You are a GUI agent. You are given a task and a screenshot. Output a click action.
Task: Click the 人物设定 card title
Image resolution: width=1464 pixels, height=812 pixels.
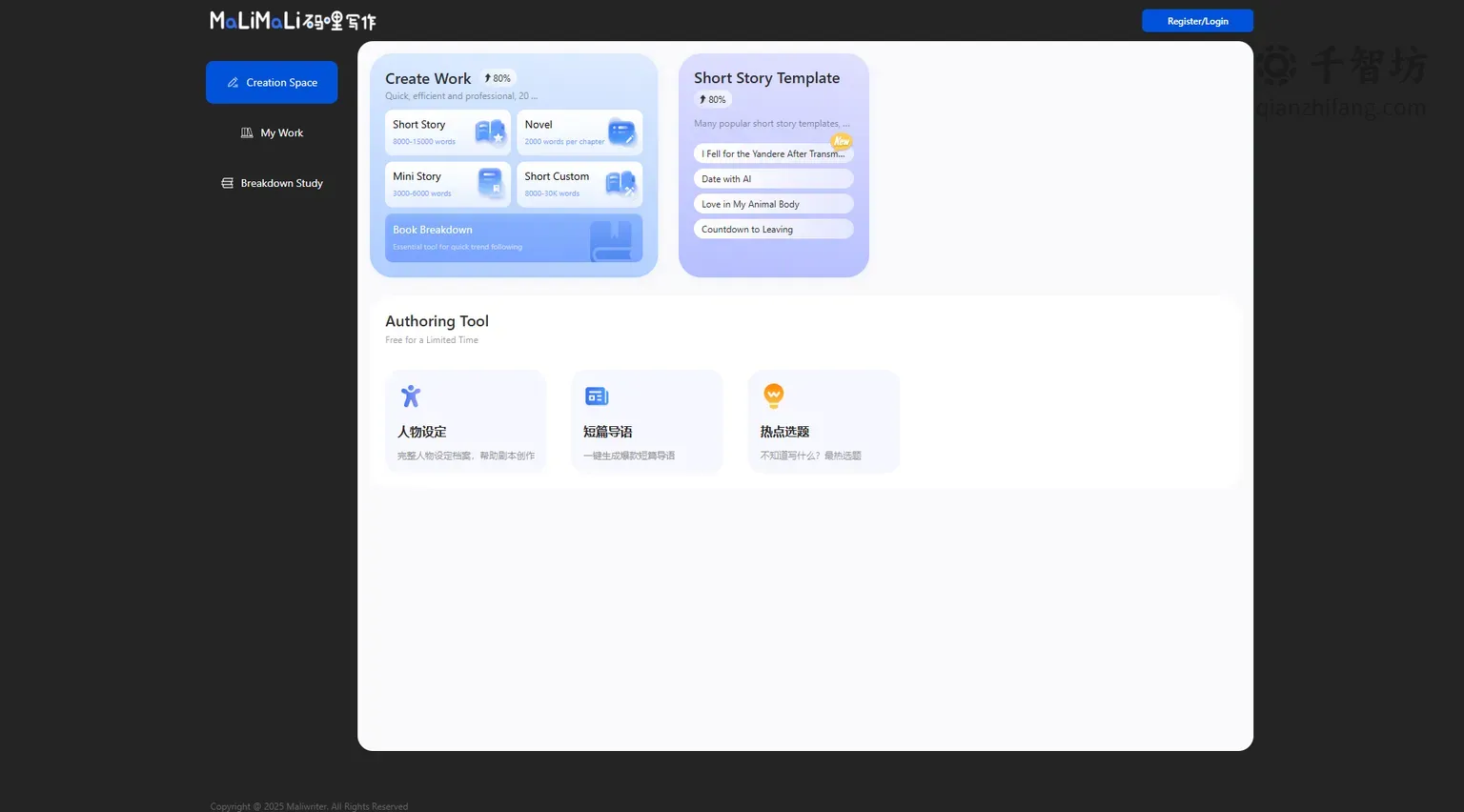coord(422,432)
